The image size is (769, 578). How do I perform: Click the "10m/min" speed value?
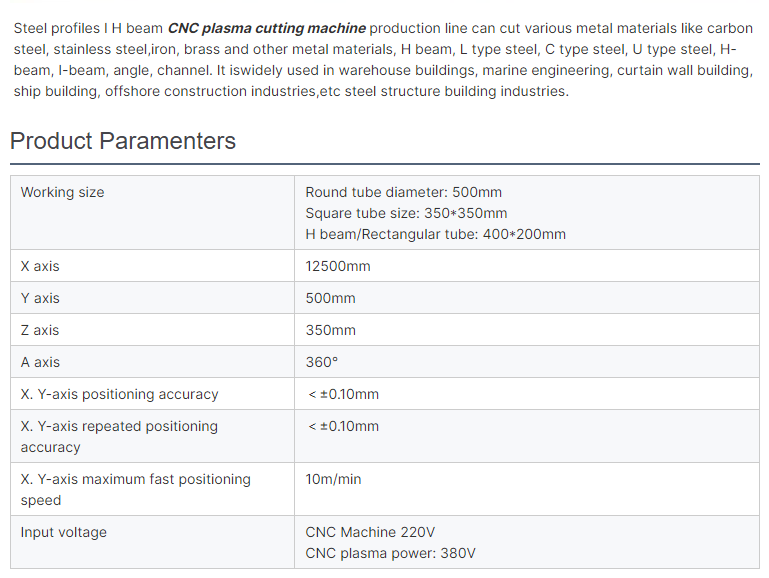coord(333,479)
